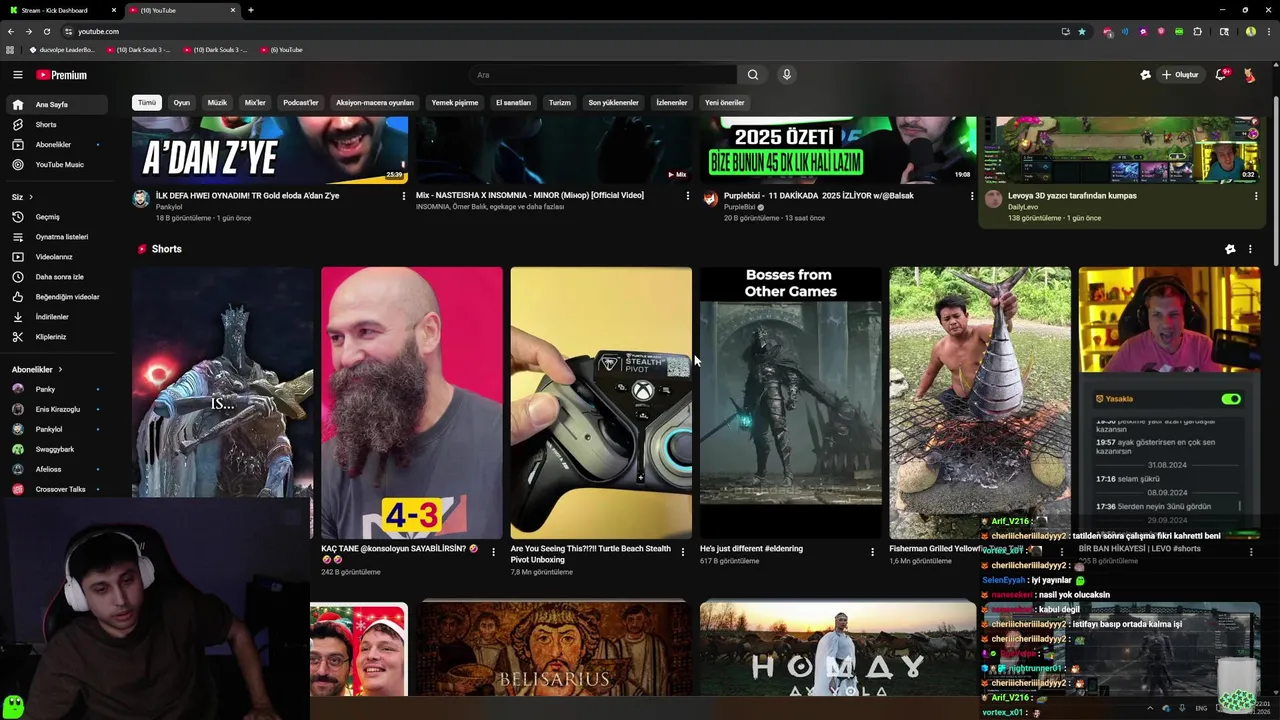This screenshot has height=720, width=1280.
Task: Open the YouTube account avatar menu
Action: (x=1250, y=75)
